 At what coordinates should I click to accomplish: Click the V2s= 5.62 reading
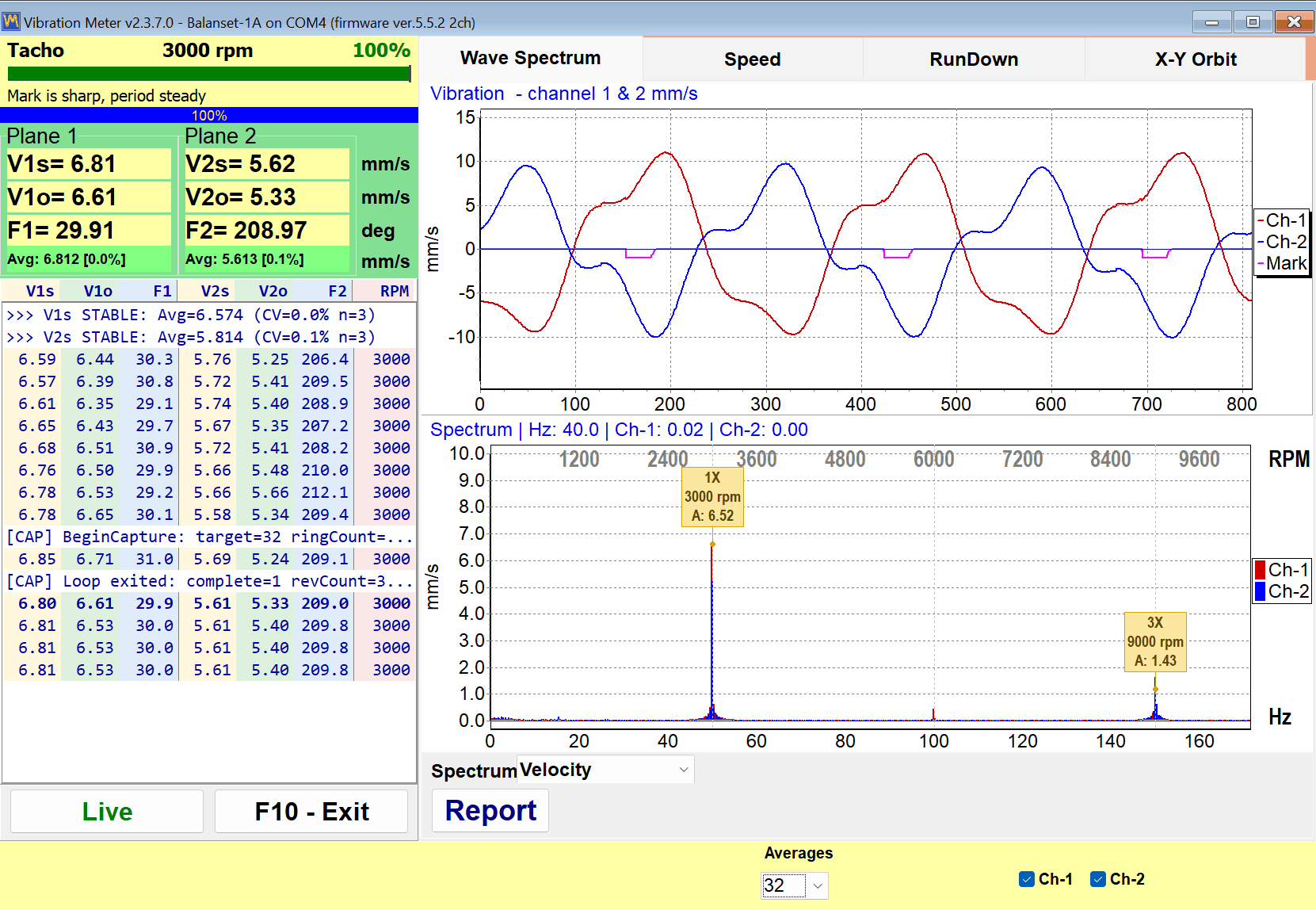click(x=267, y=164)
